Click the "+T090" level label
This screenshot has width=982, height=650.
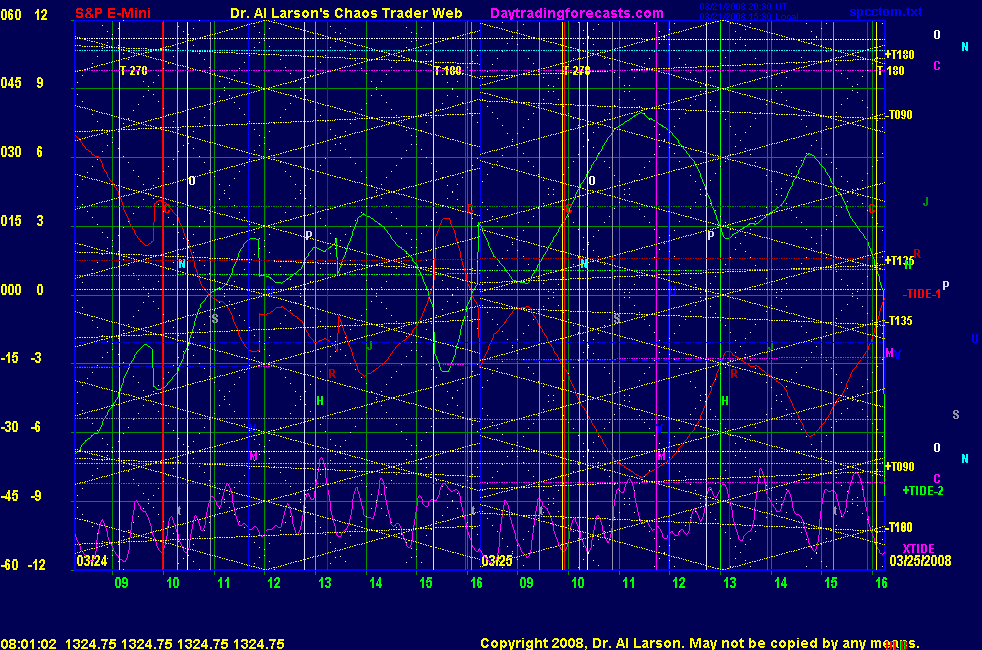[899, 467]
